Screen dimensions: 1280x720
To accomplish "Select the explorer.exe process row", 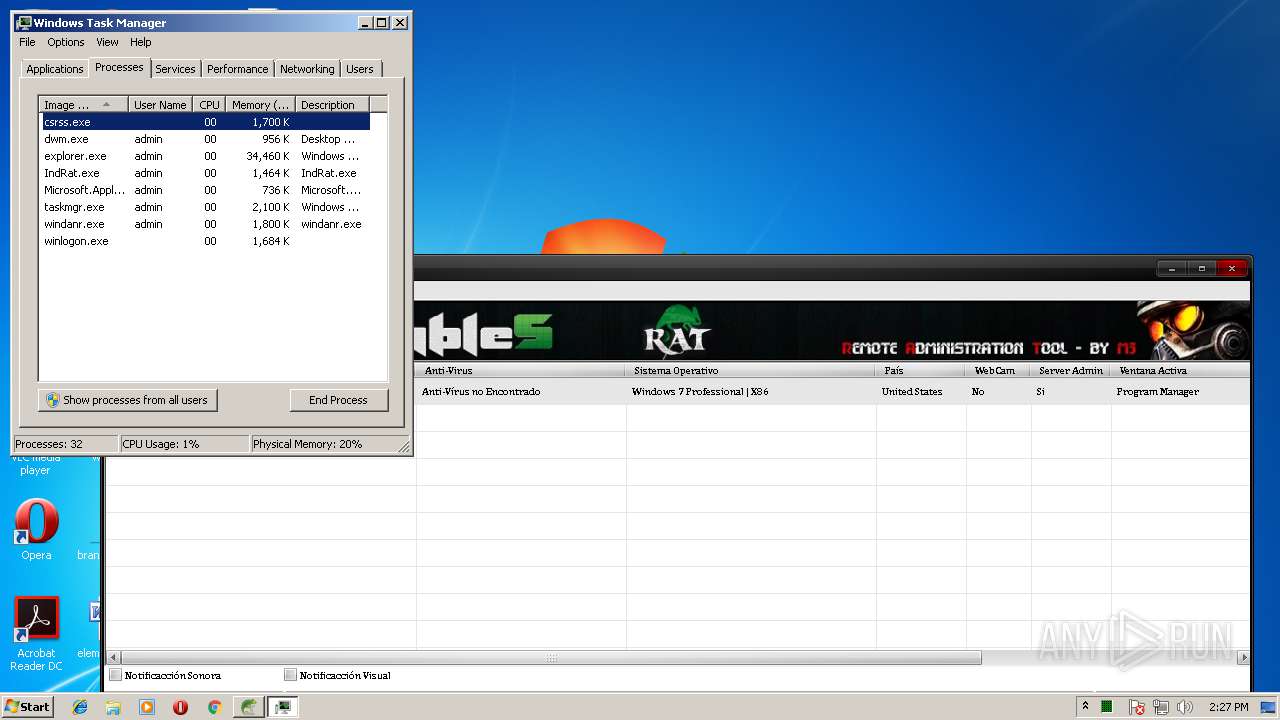I will click(205, 156).
